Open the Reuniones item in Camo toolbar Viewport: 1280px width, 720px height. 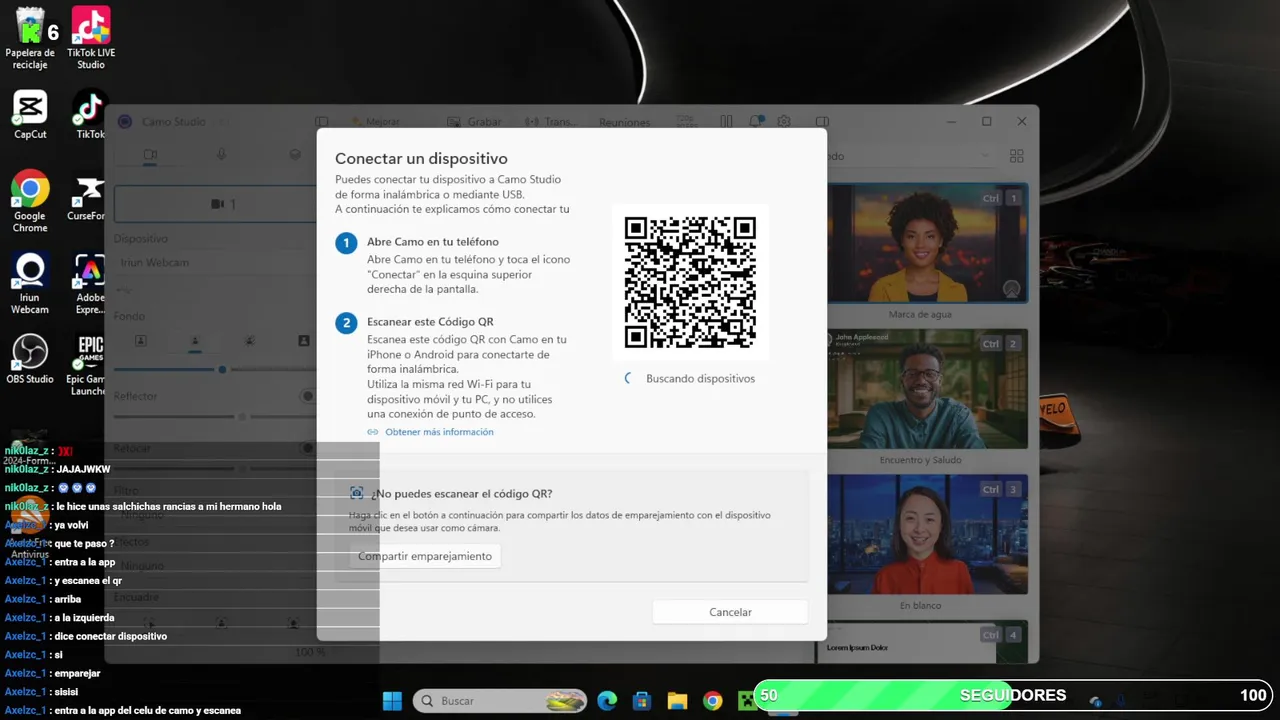pos(624,122)
